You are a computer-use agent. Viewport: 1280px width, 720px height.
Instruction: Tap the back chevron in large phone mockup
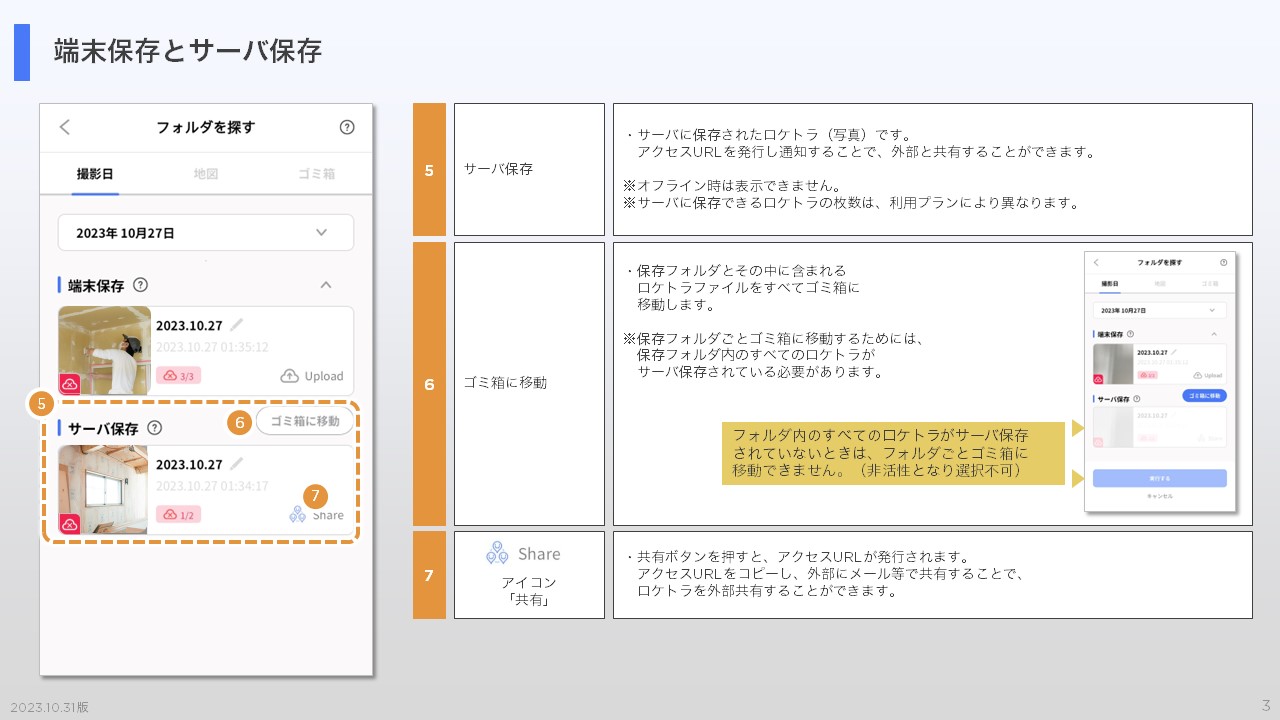[x=65, y=127]
